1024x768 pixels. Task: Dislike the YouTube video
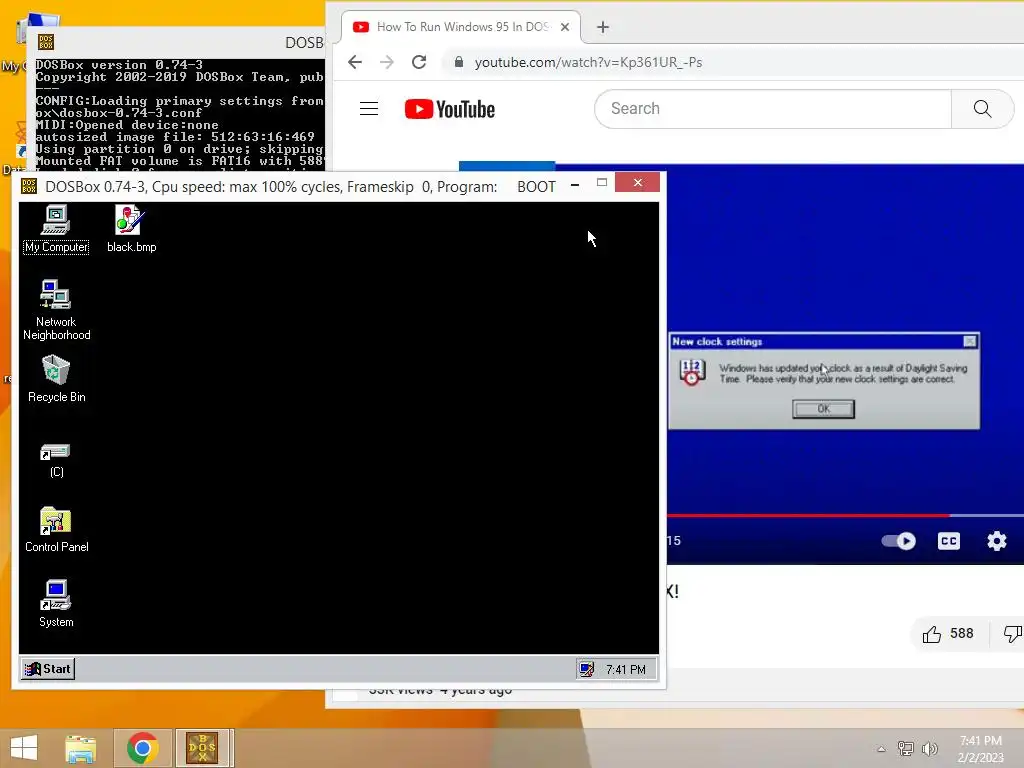[x=1012, y=633]
